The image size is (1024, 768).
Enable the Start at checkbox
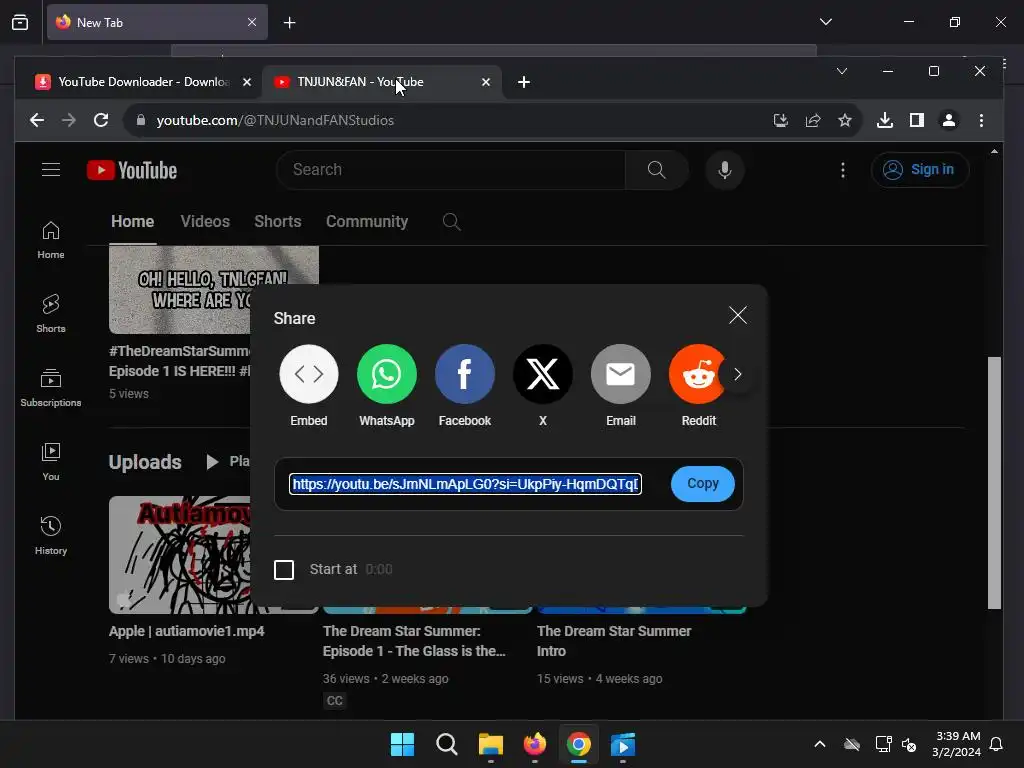point(284,569)
